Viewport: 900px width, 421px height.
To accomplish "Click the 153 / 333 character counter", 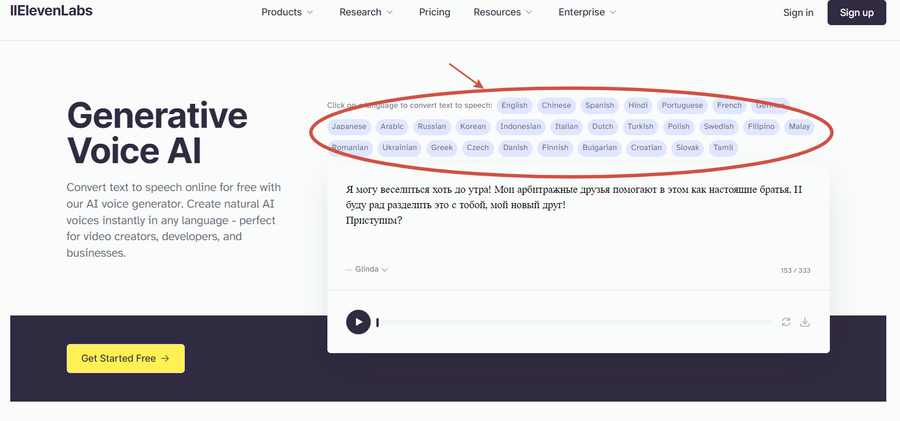I will 796,271.
